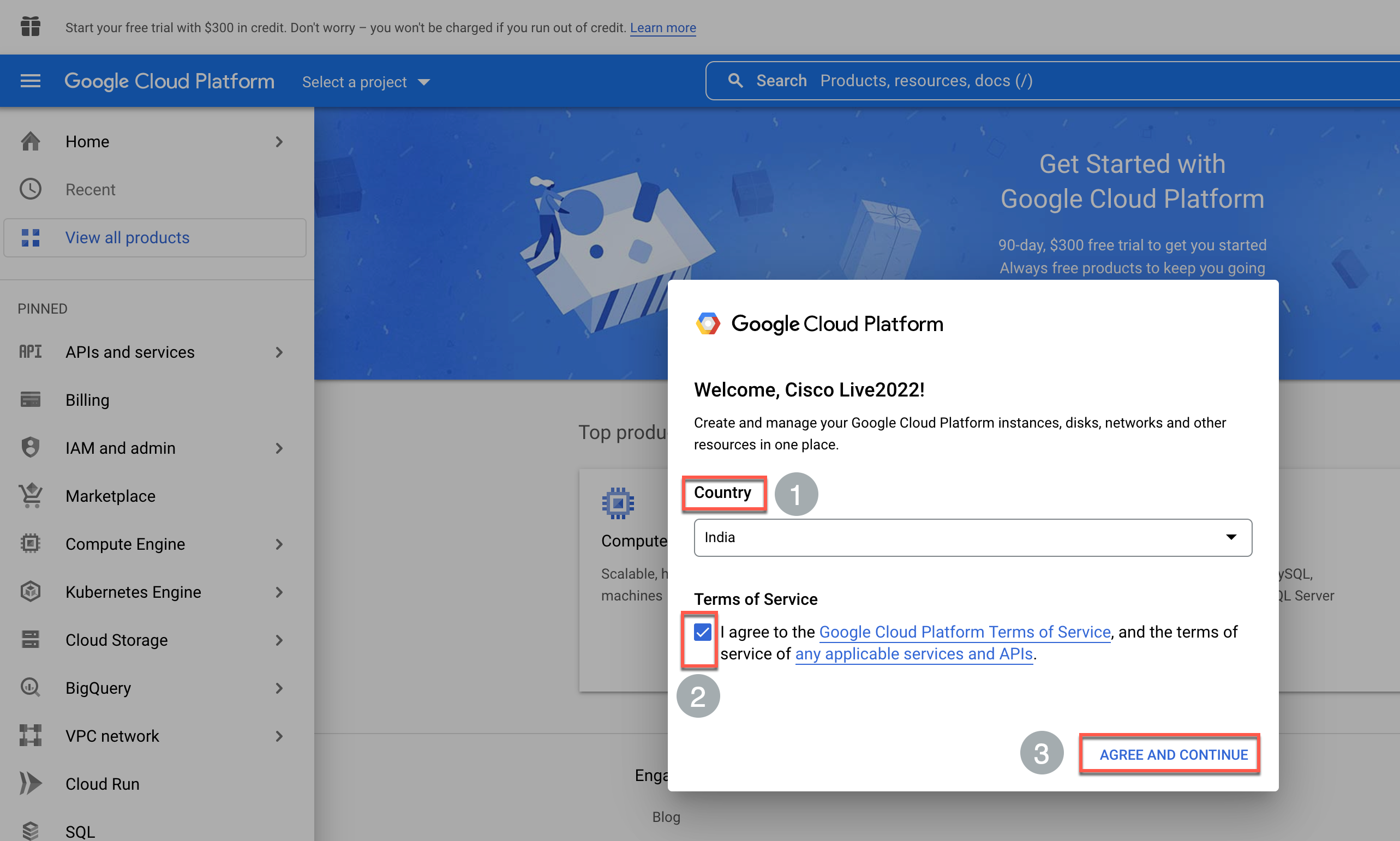Expand the Home submenu chevron
This screenshot has height=841, width=1400.
point(279,141)
